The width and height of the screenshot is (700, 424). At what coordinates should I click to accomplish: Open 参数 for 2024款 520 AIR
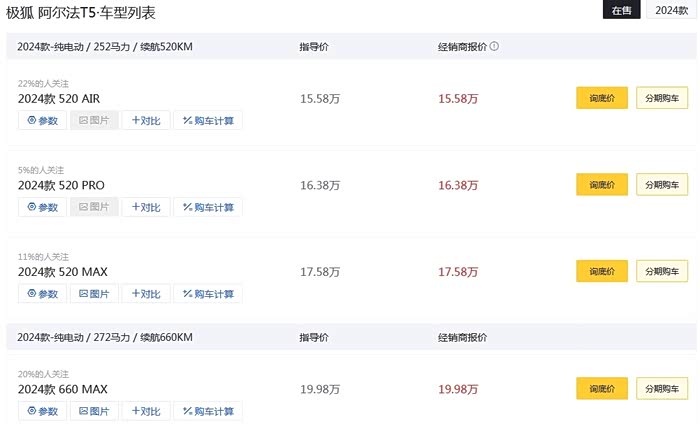click(x=43, y=121)
